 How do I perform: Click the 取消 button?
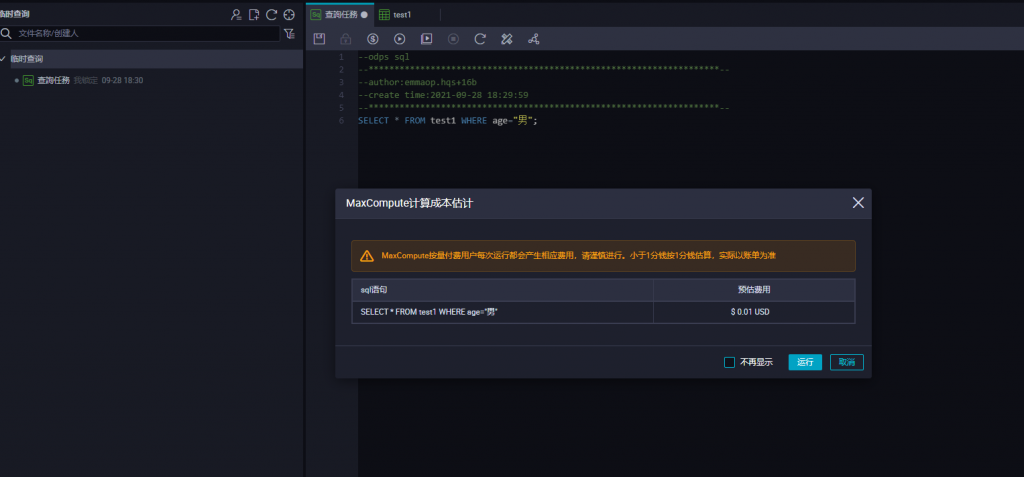coord(846,362)
